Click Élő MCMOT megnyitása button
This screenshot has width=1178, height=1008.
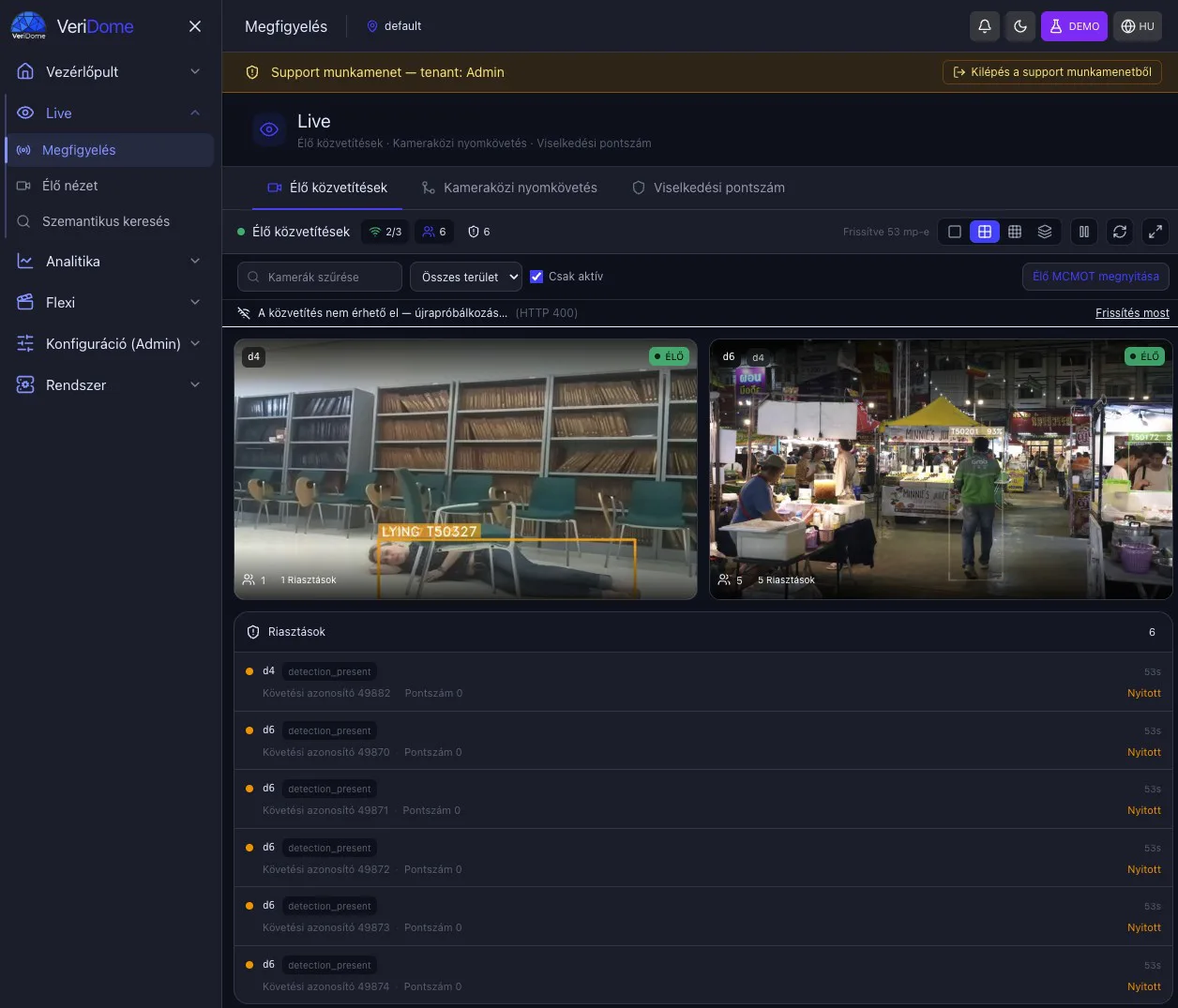(1095, 277)
